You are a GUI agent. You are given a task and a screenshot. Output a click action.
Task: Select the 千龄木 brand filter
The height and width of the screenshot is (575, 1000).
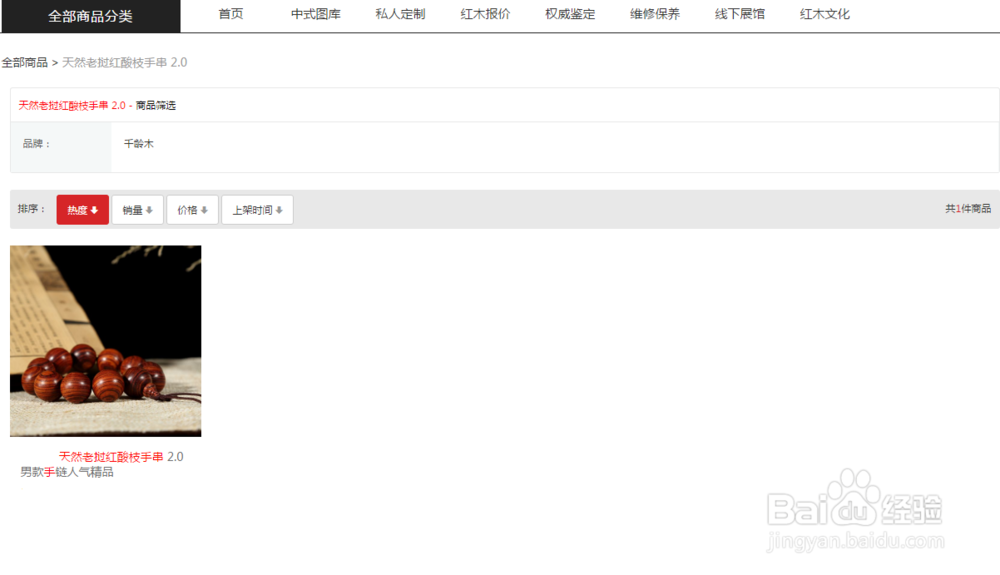coord(138,144)
